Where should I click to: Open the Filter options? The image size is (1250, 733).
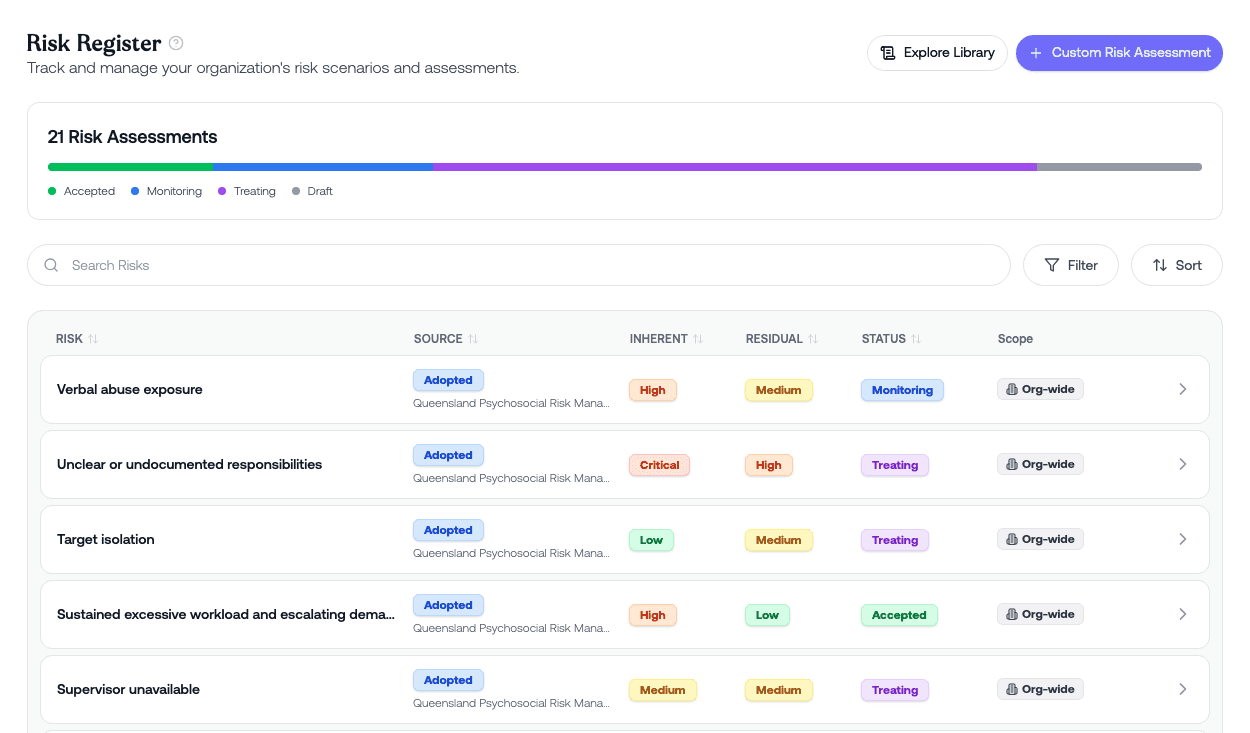(1071, 265)
